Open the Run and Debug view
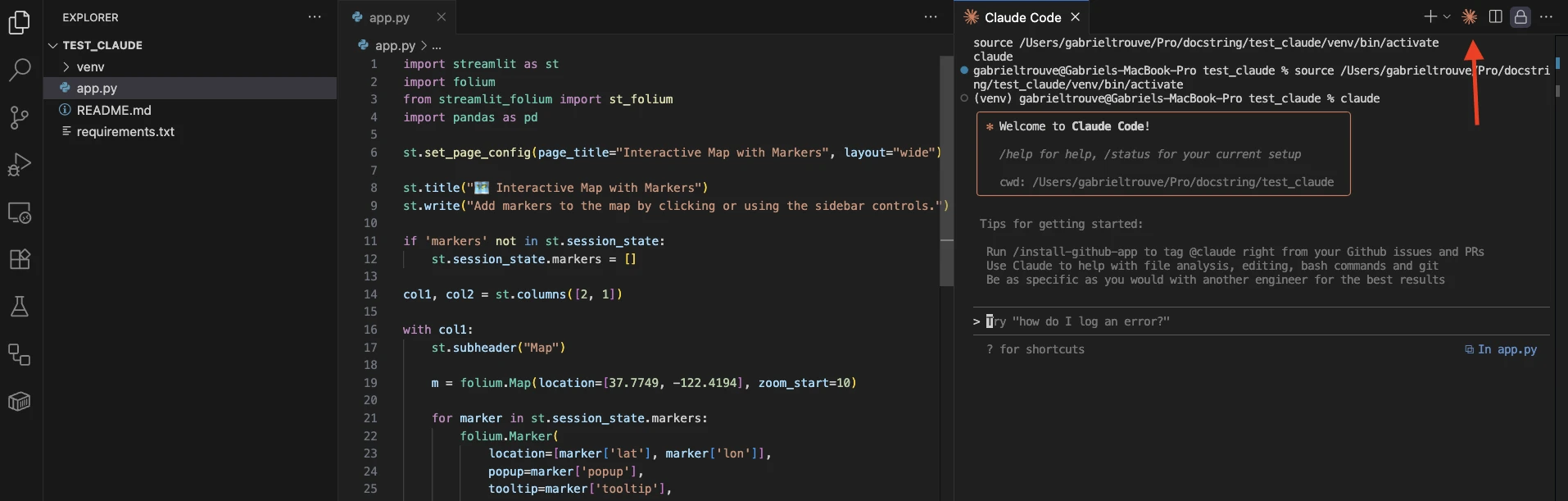This screenshot has width=1568, height=501. pyautogui.click(x=19, y=165)
